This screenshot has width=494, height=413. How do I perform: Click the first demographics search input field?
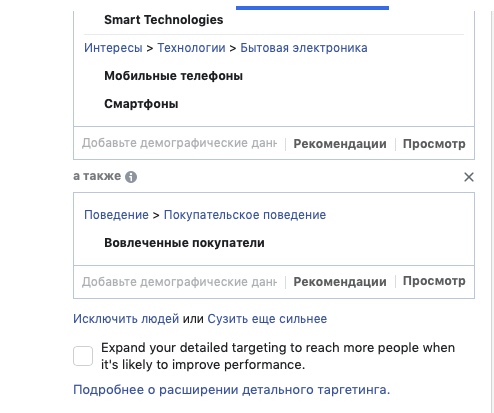pyautogui.click(x=179, y=143)
